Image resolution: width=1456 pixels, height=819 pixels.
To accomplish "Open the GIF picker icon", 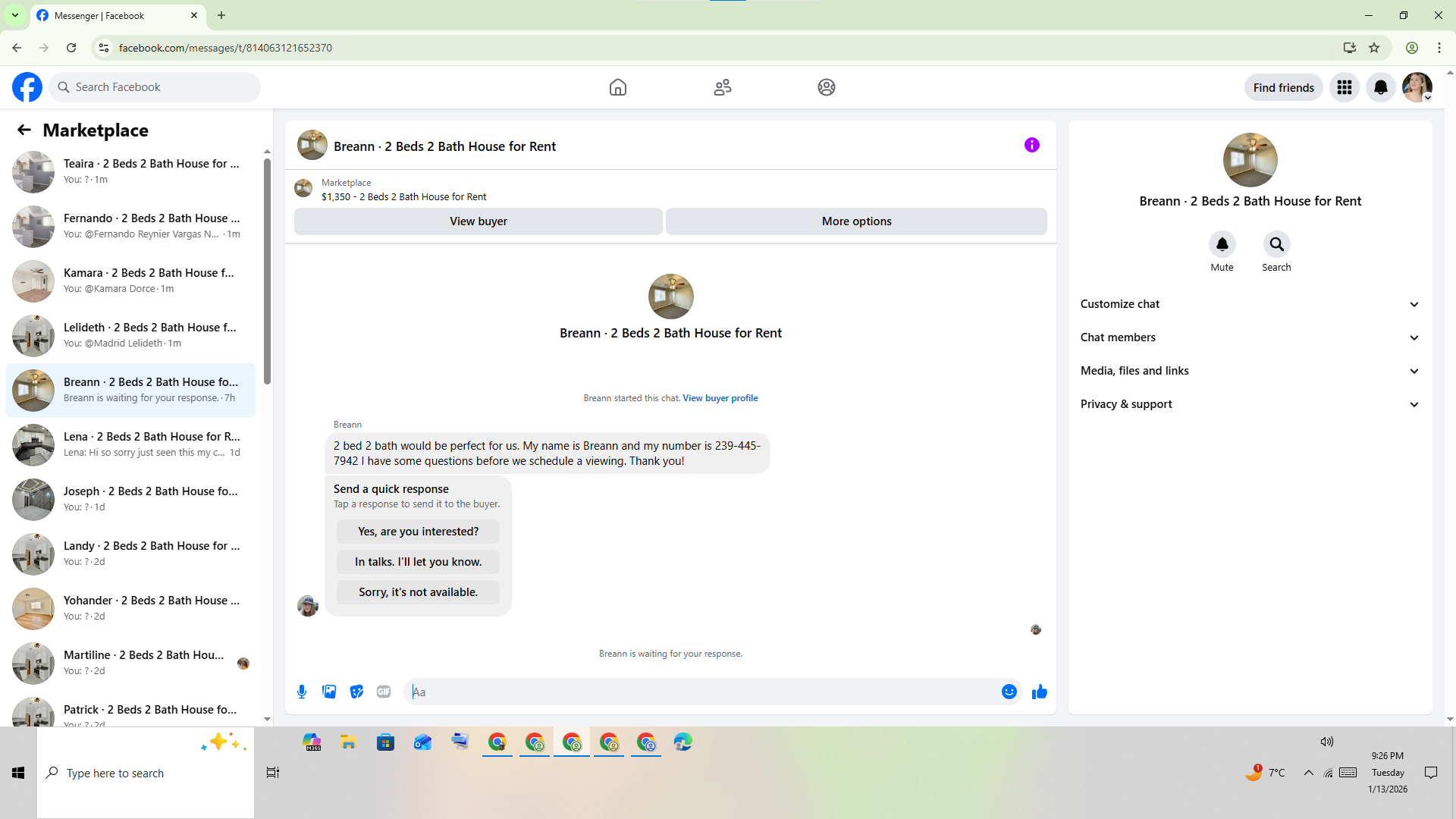I will click(x=384, y=692).
